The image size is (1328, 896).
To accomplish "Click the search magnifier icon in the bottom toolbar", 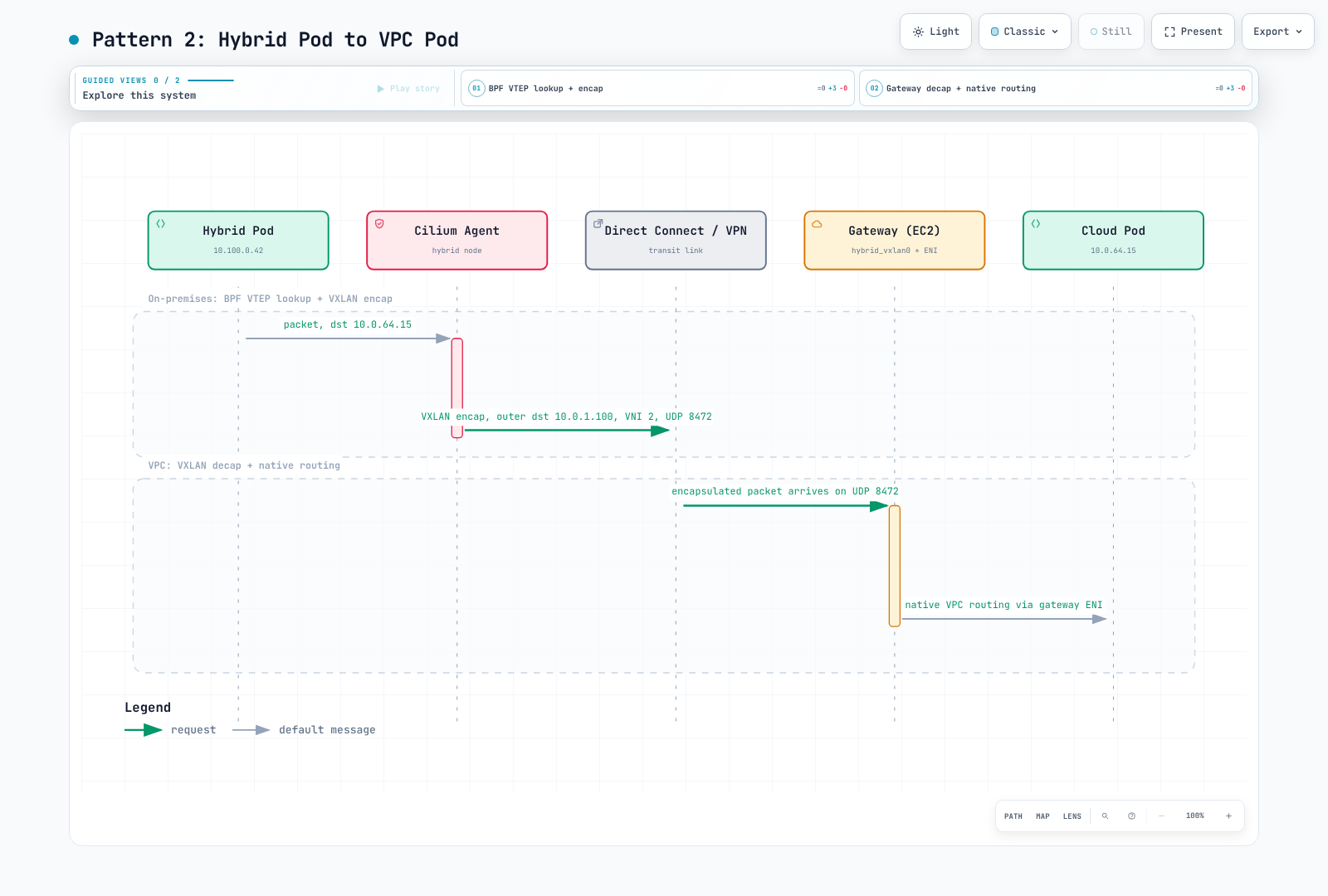I will point(1105,816).
